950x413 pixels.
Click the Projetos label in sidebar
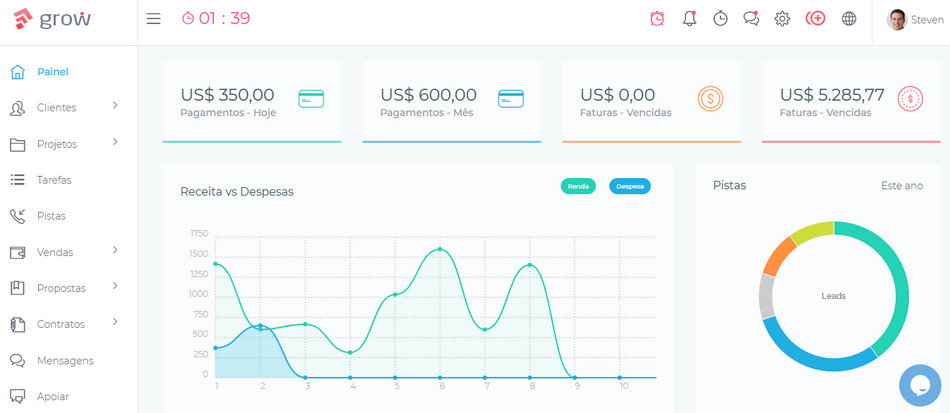pyautogui.click(x=57, y=144)
